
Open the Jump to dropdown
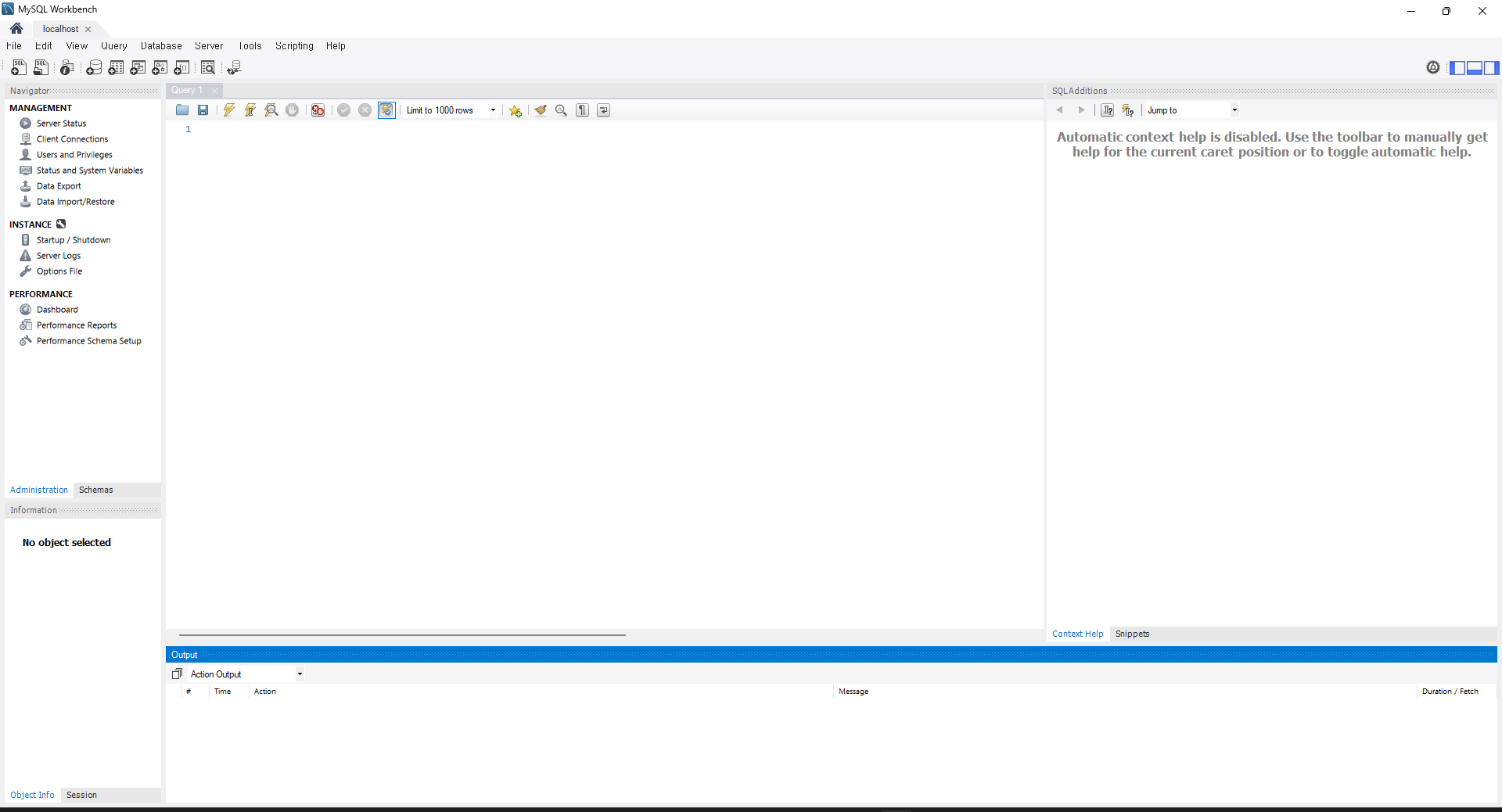[x=1192, y=110]
